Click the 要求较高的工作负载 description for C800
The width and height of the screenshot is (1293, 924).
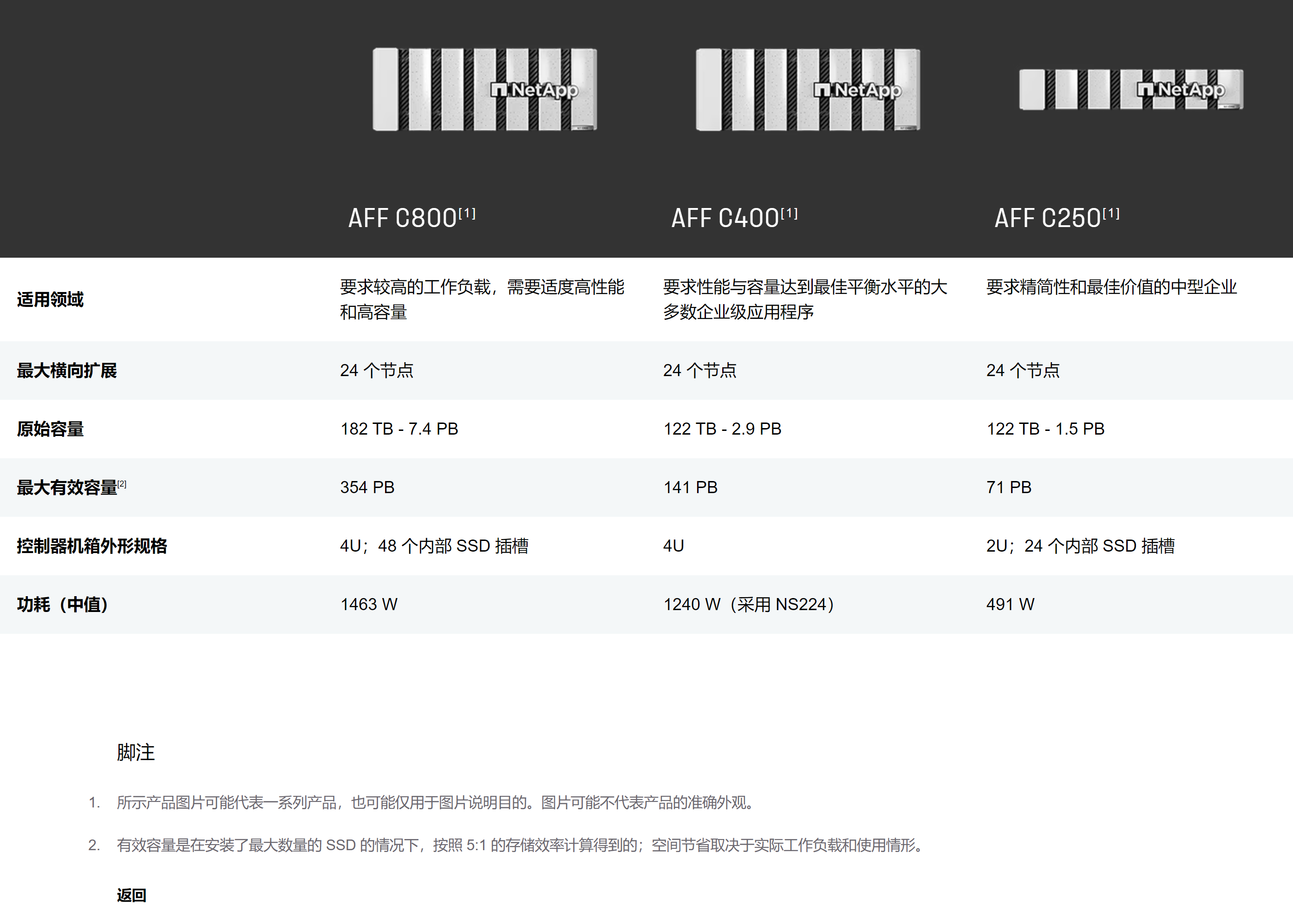tap(482, 299)
